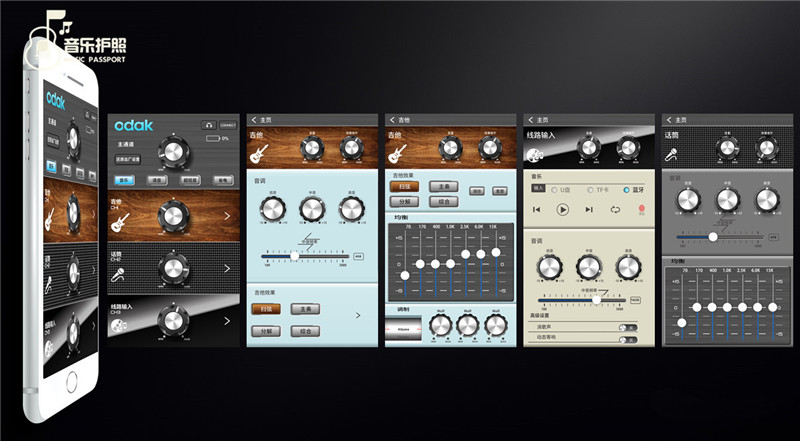Select the 语音 mode tab on home screen
This screenshot has width=800, height=441.
157,180
